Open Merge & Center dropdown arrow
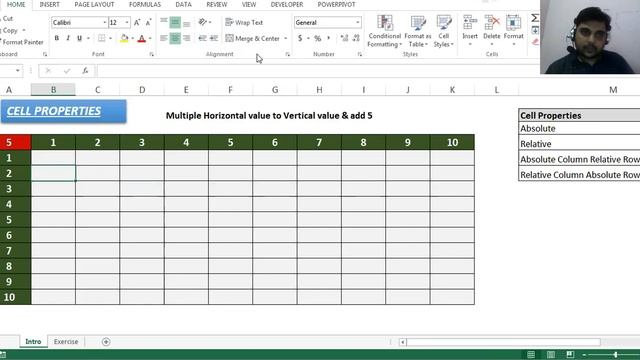Image resolution: width=640 pixels, height=360 pixels. pyautogui.click(x=286, y=38)
